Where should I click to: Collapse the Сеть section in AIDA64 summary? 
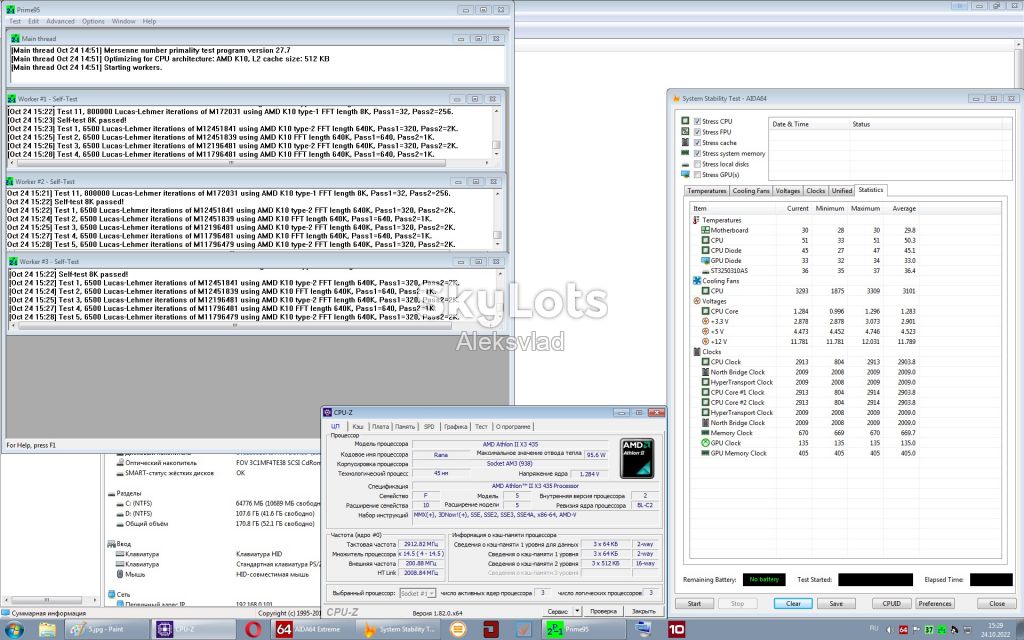(110, 594)
